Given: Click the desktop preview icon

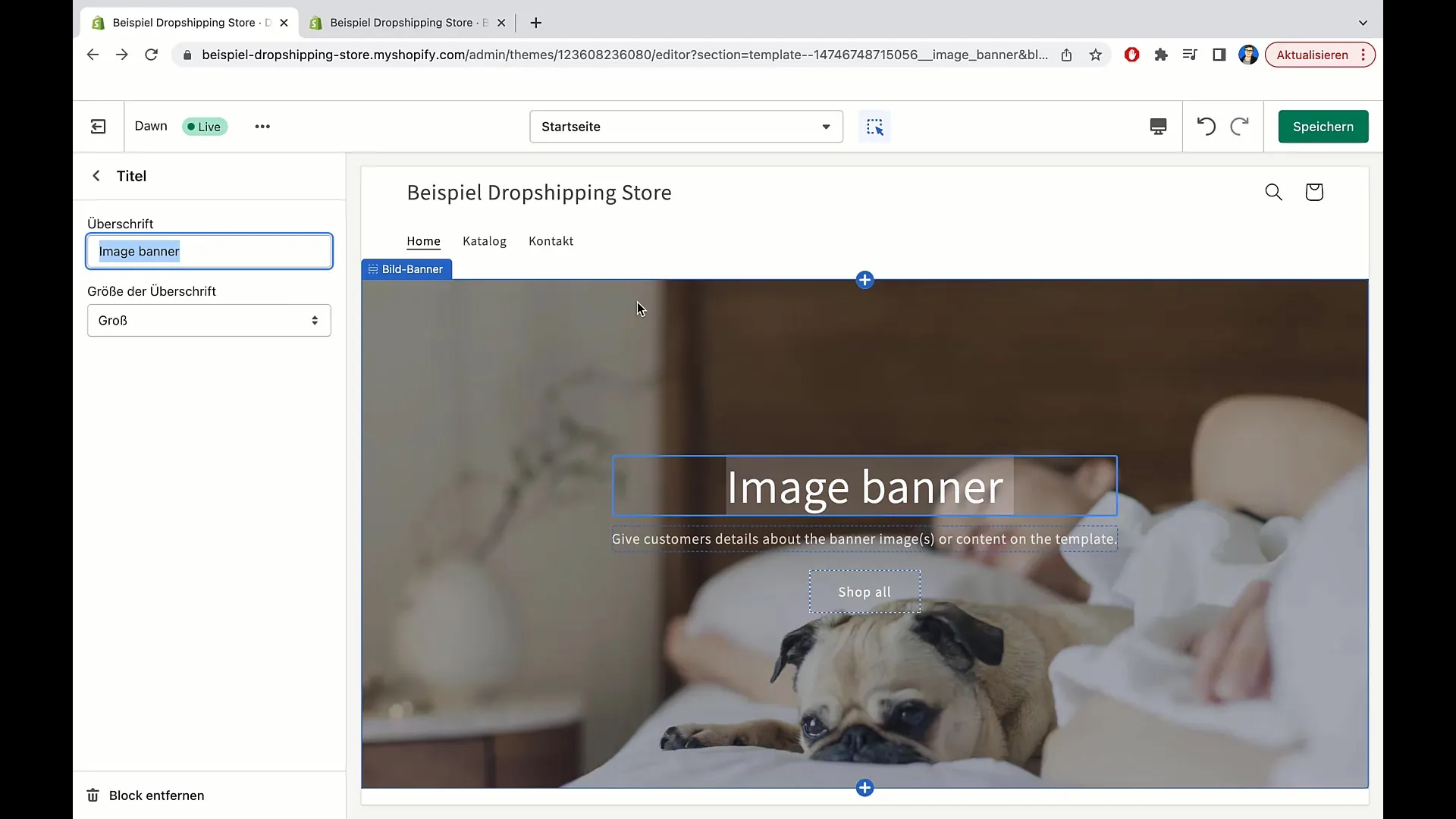Looking at the screenshot, I should click(1158, 126).
